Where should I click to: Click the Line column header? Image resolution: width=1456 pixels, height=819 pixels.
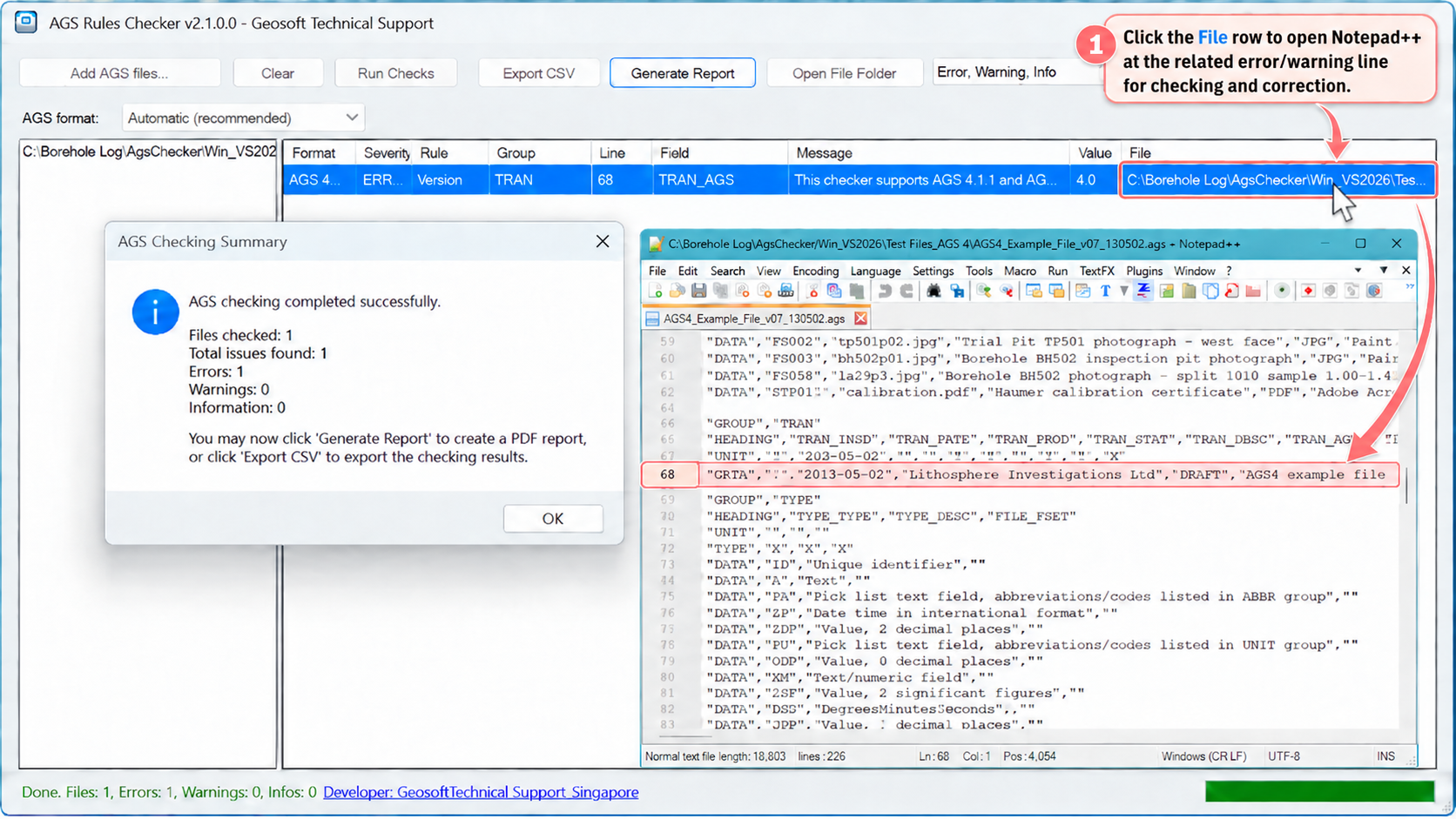point(620,152)
